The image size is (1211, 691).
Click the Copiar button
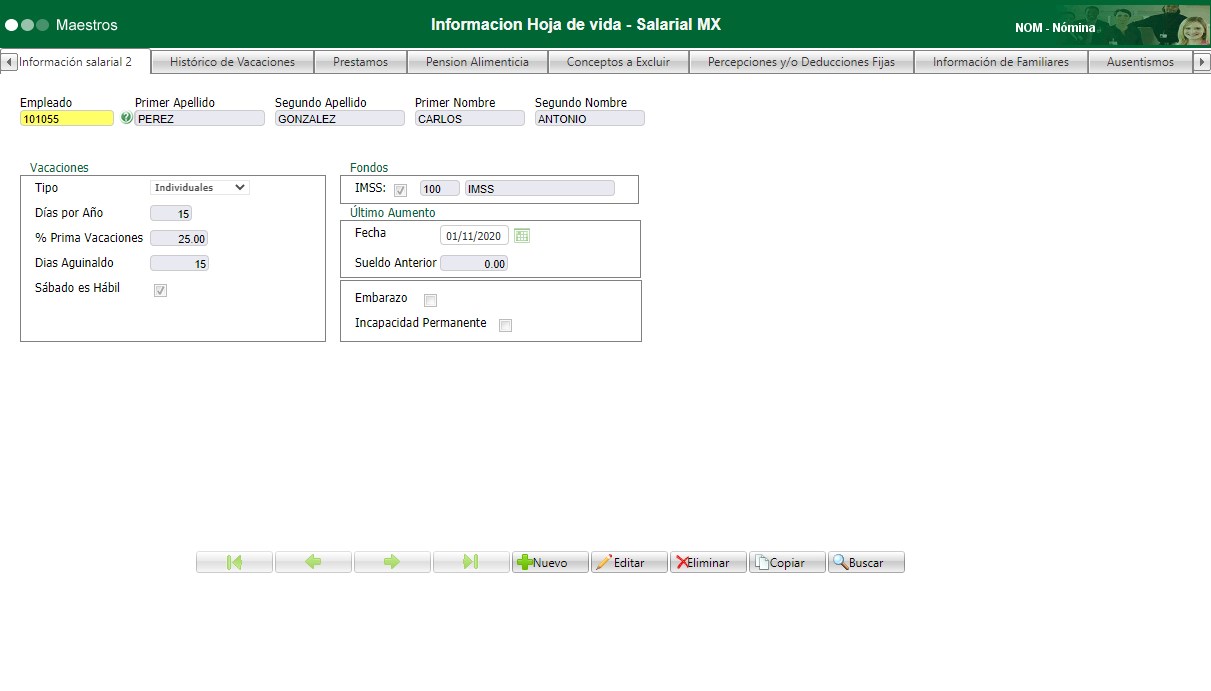pos(787,562)
